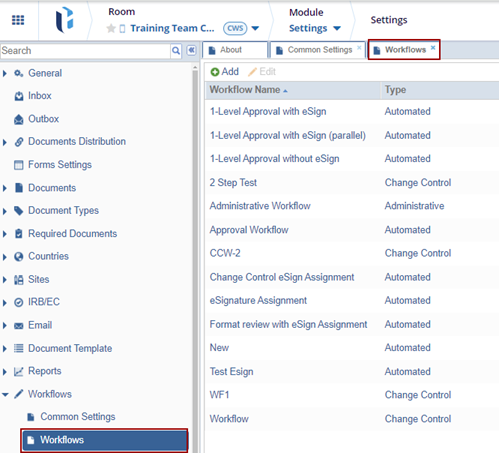Click the search magnifier icon

click(176, 51)
